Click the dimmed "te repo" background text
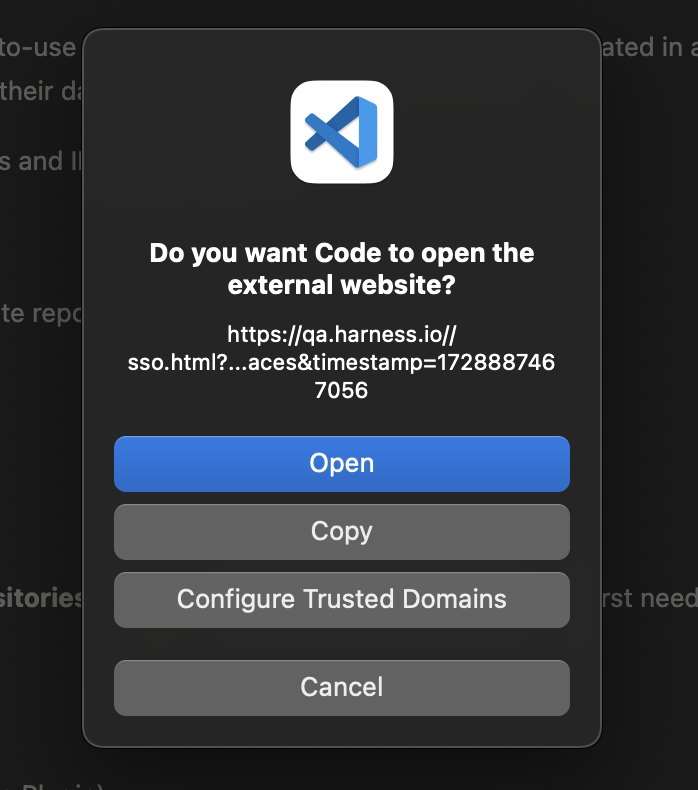Viewport: 698px width, 790px height. click(40, 313)
